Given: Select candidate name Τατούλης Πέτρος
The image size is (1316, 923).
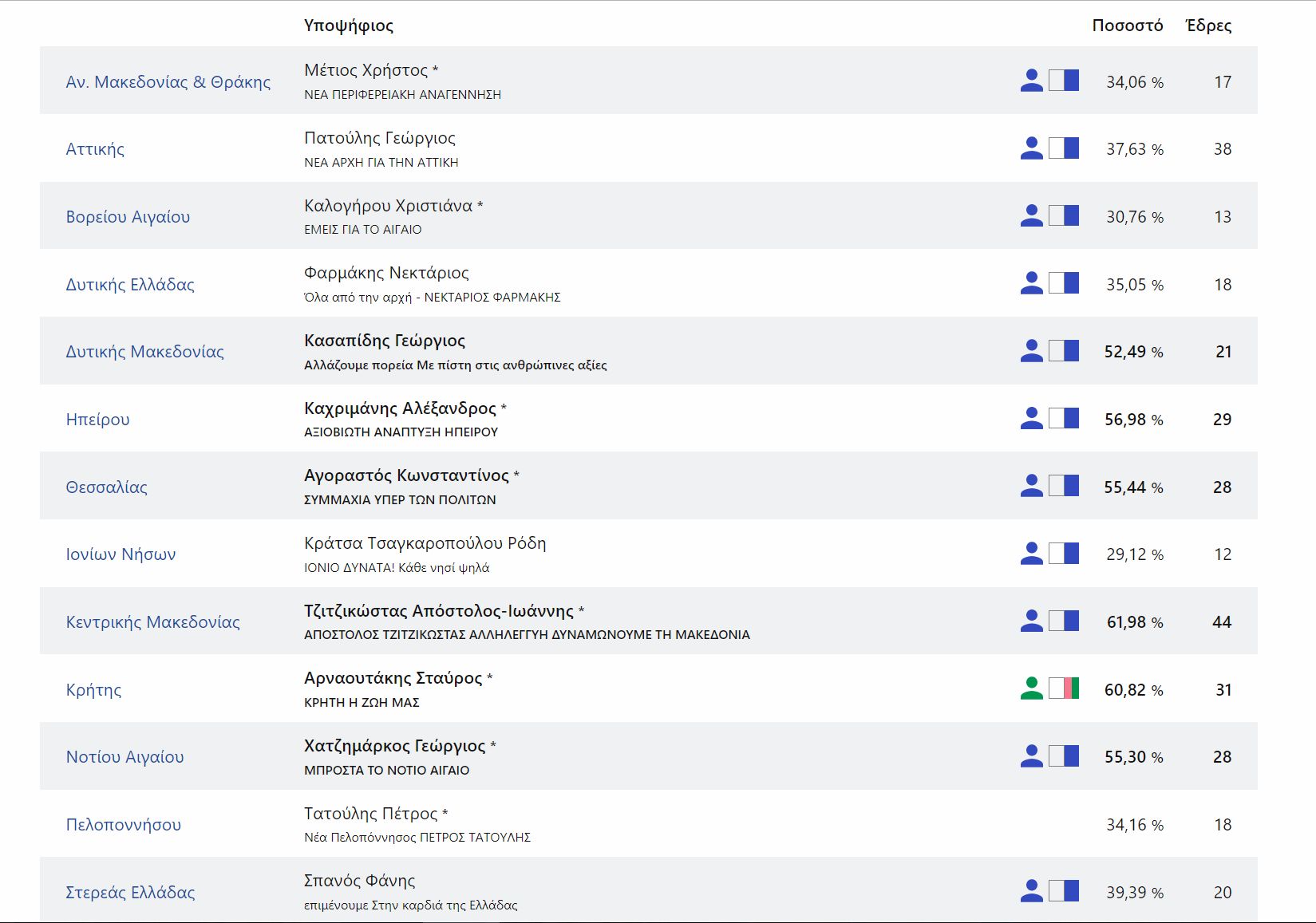Looking at the screenshot, I should (x=370, y=814).
